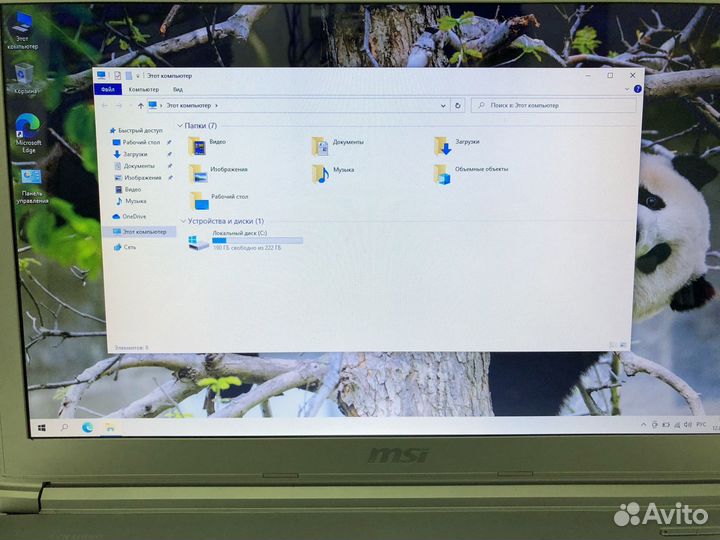Select Этот компьютер desktop icon
Image resolution: width=720 pixels, height=540 pixels.
click(x=22, y=31)
